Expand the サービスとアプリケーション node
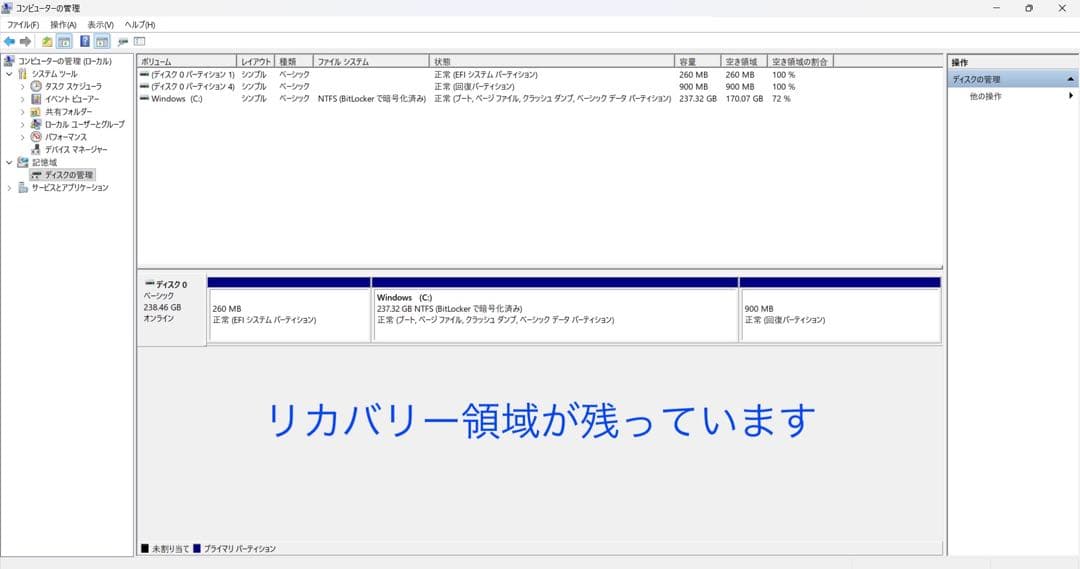 [x=9, y=187]
